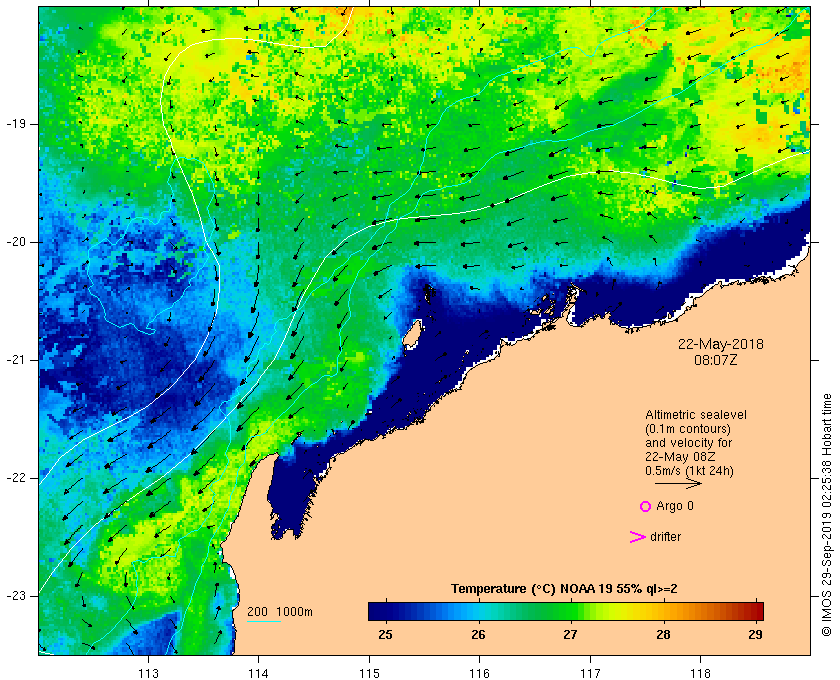Viewport: 840px width, 680px height.
Task: Click the 116 longitude axis label
Action: point(479,673)
